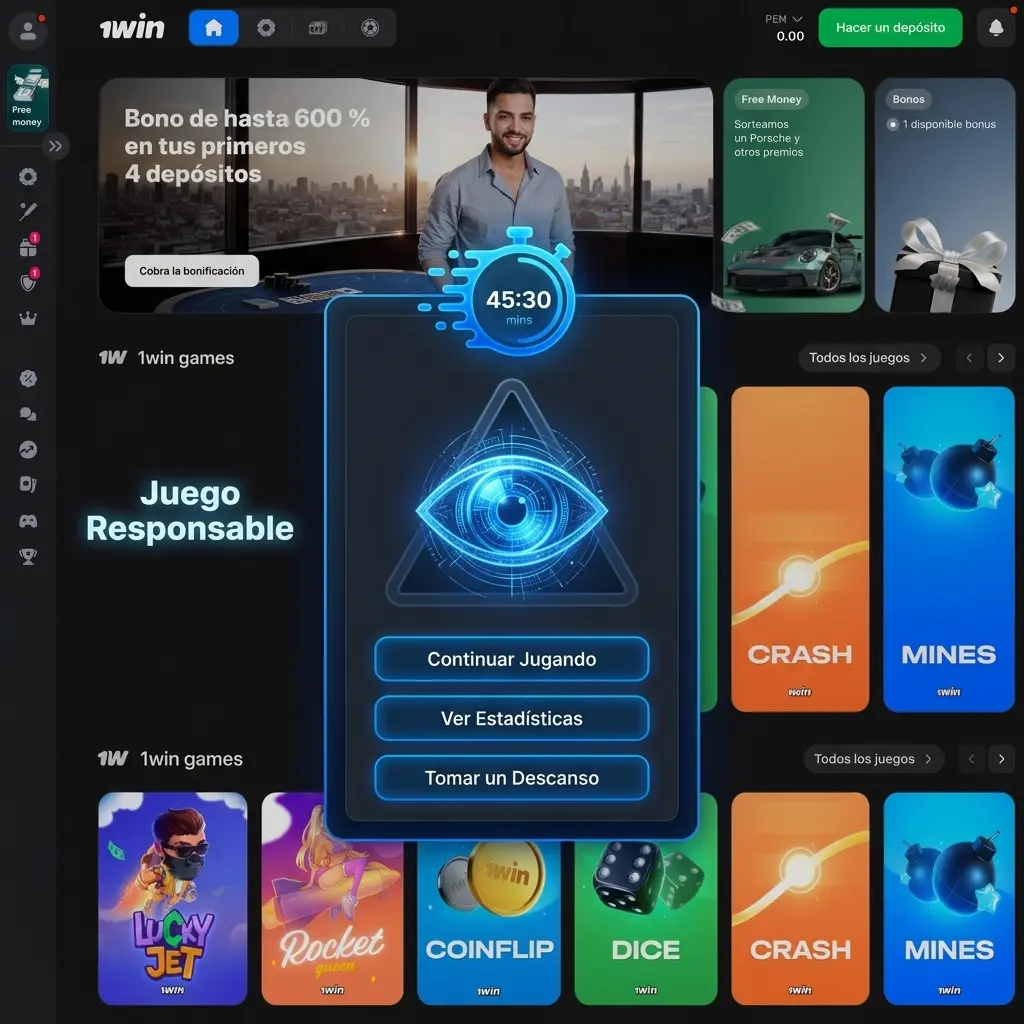The image size is (1024, 1024).
Task: Click previous arrow in lower games row
Action: point(971,759)
